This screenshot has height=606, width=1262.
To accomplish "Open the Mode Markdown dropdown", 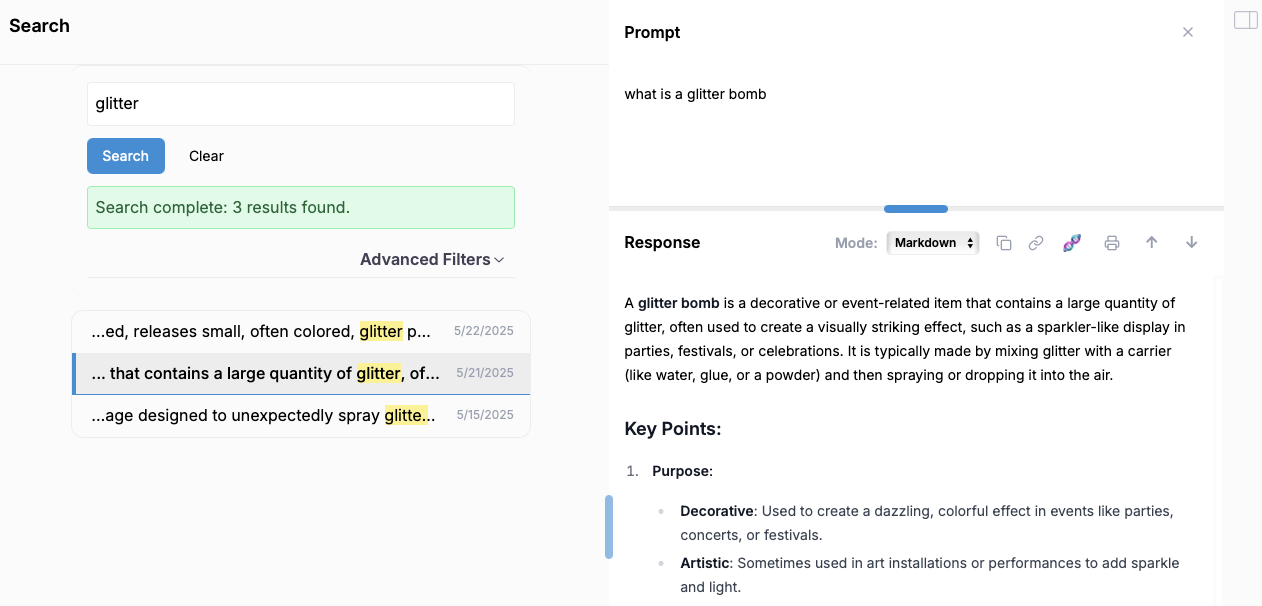I will tap(932, 243).
